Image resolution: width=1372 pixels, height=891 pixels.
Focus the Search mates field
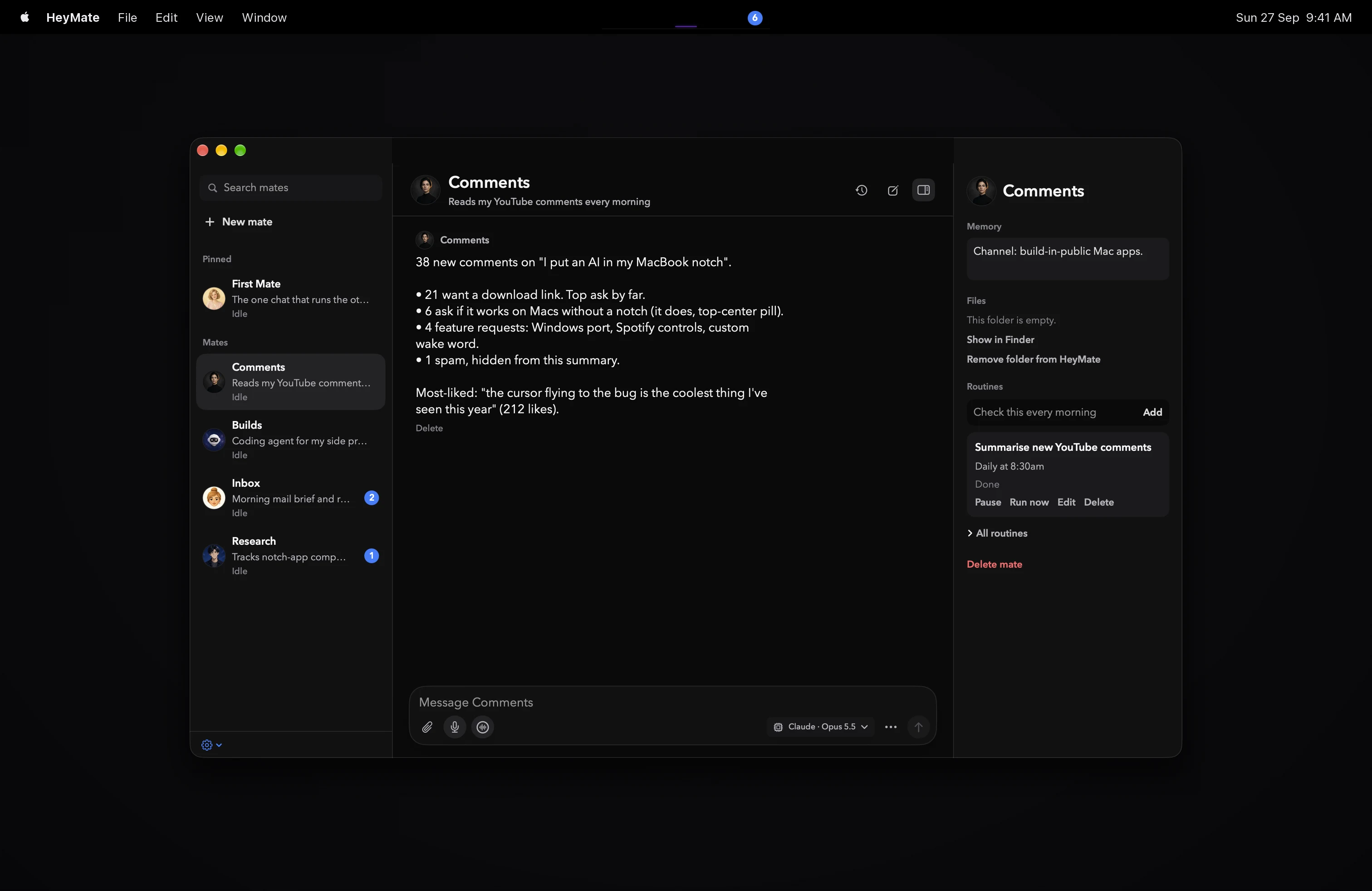point(290,188)
